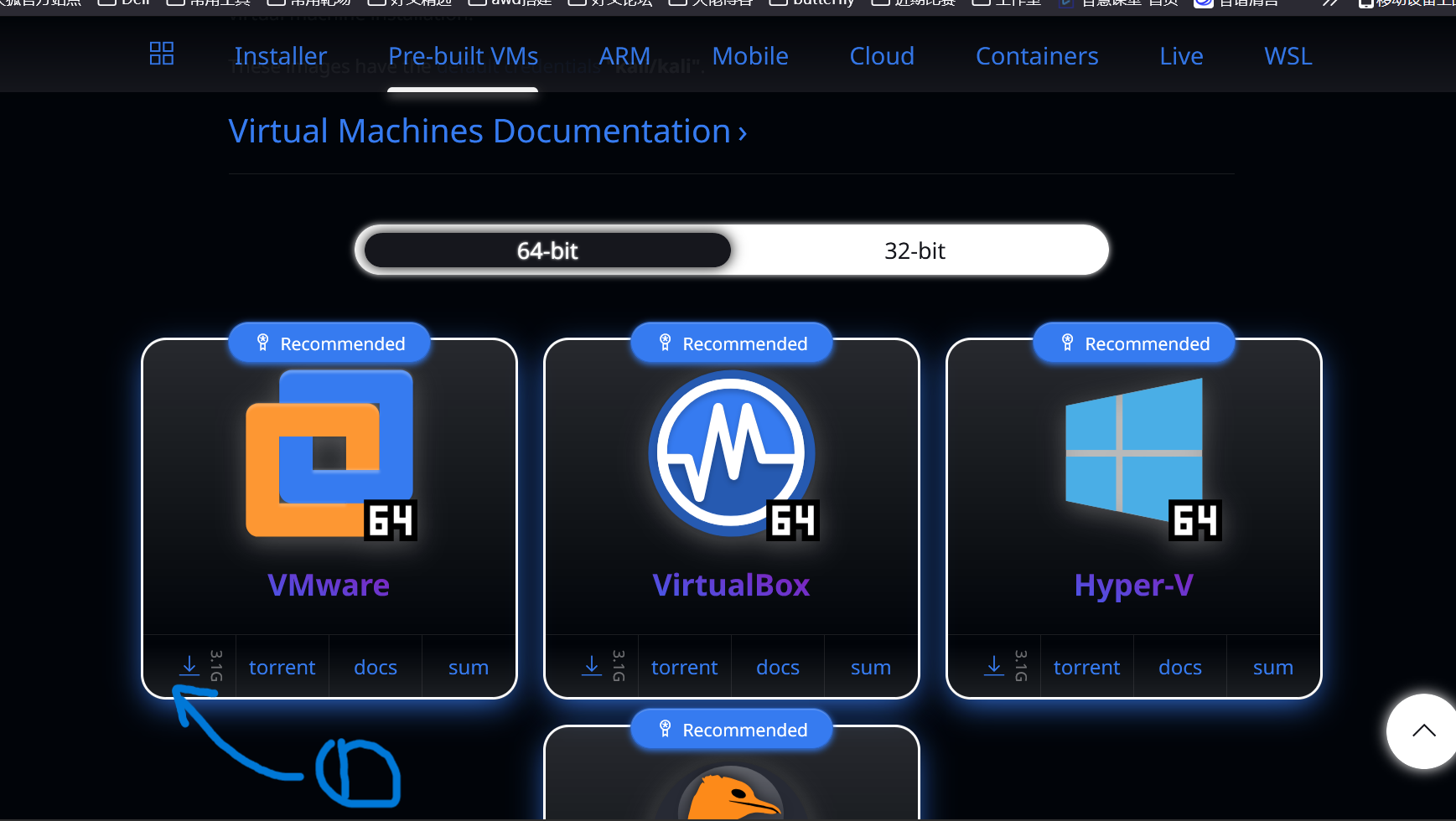Screen dimensions: 1456x821
Task: Download the VirtualBox 64-bit image
Action: (593, 666)
